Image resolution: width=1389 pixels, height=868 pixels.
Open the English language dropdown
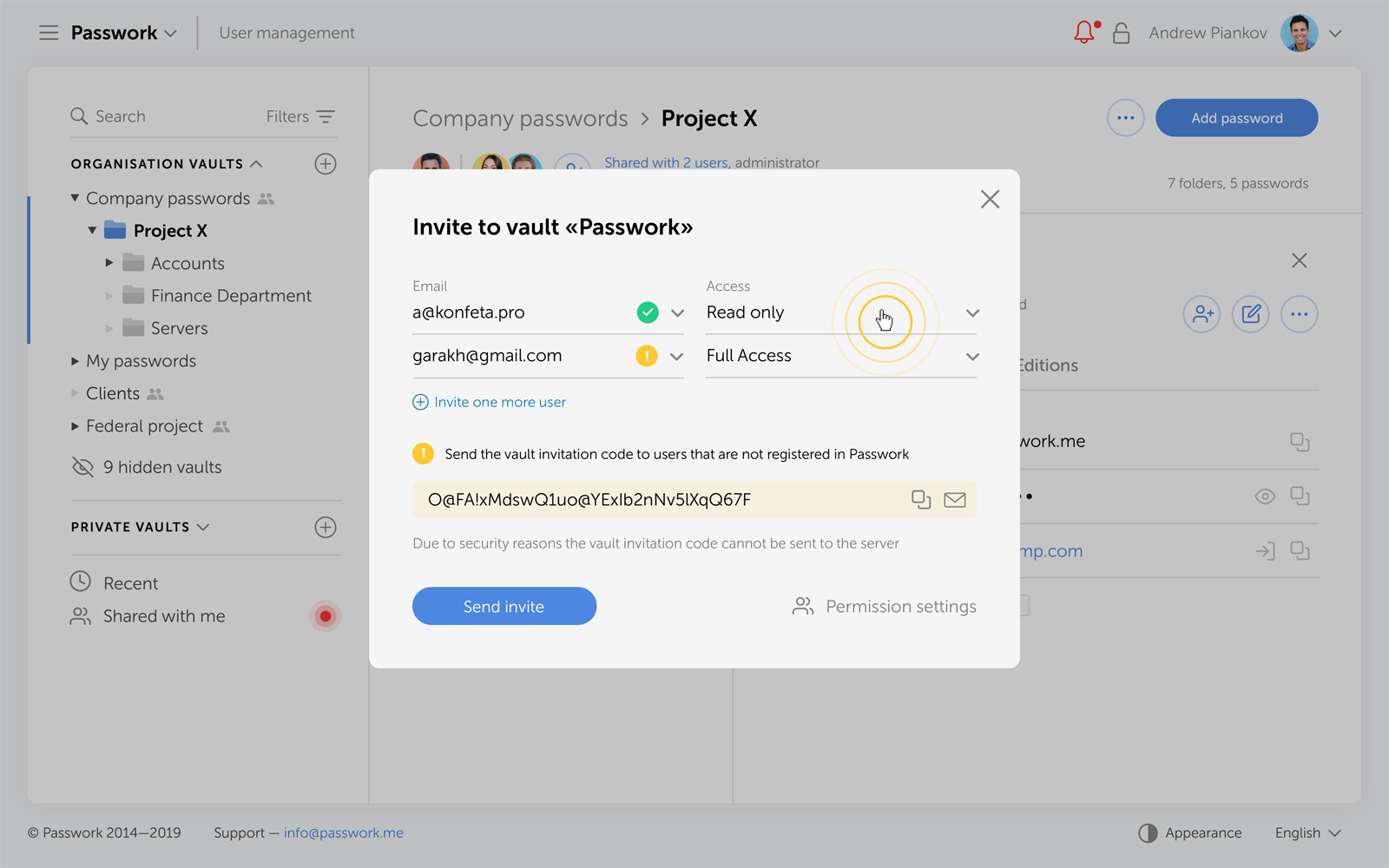[1308, 833]
